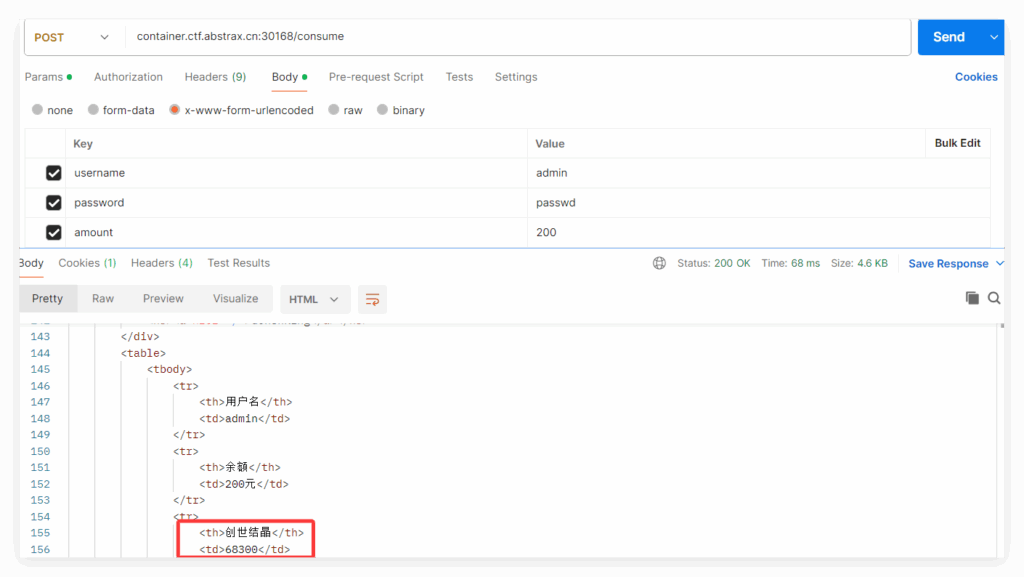
Task: Disable the amount parameter checkbox
Action: pyautogui.click(x=54, y=233)
